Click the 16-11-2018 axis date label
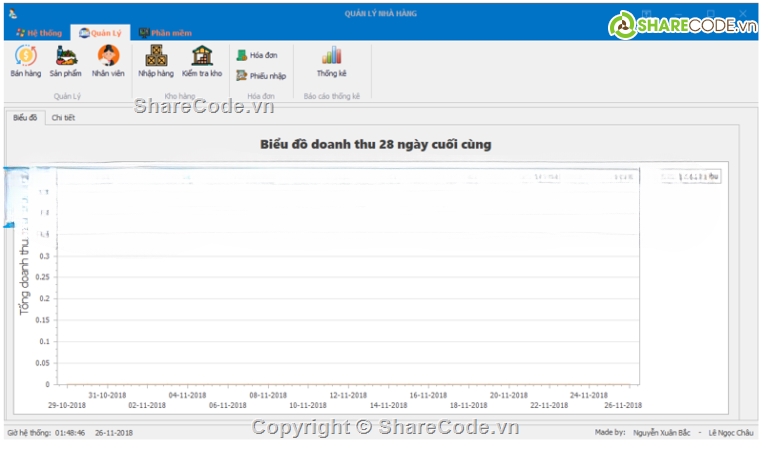768x449 pixels. click(428, 395)
